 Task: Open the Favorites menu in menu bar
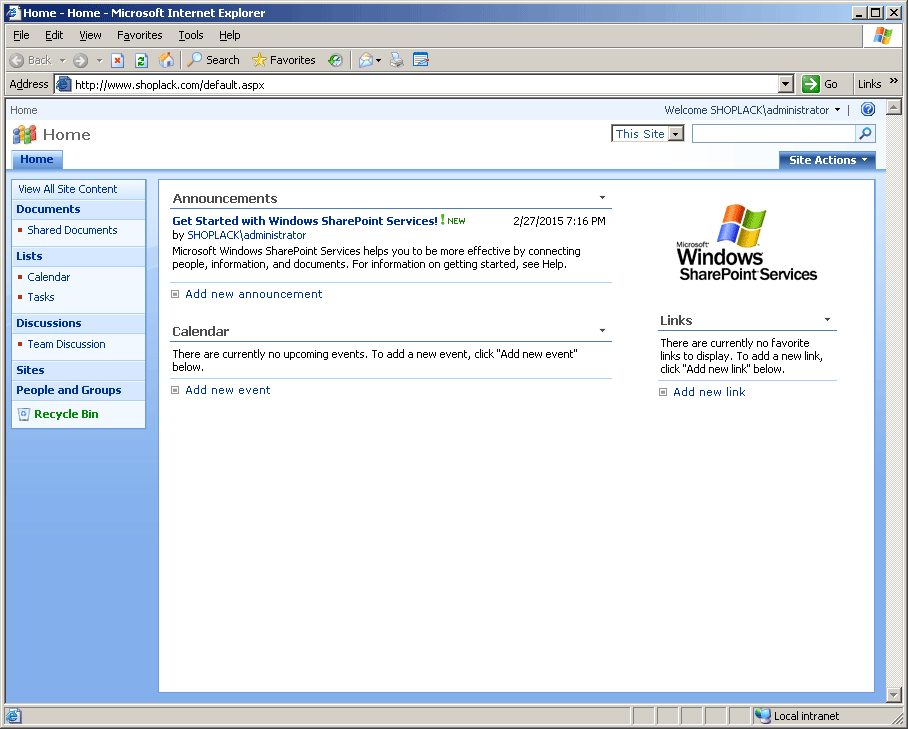tap(140, 35)
